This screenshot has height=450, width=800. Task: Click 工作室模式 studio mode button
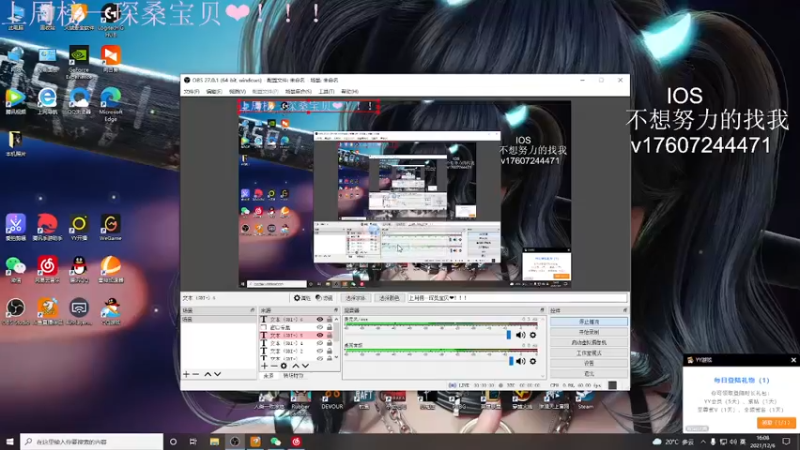(x=589, y=353)
